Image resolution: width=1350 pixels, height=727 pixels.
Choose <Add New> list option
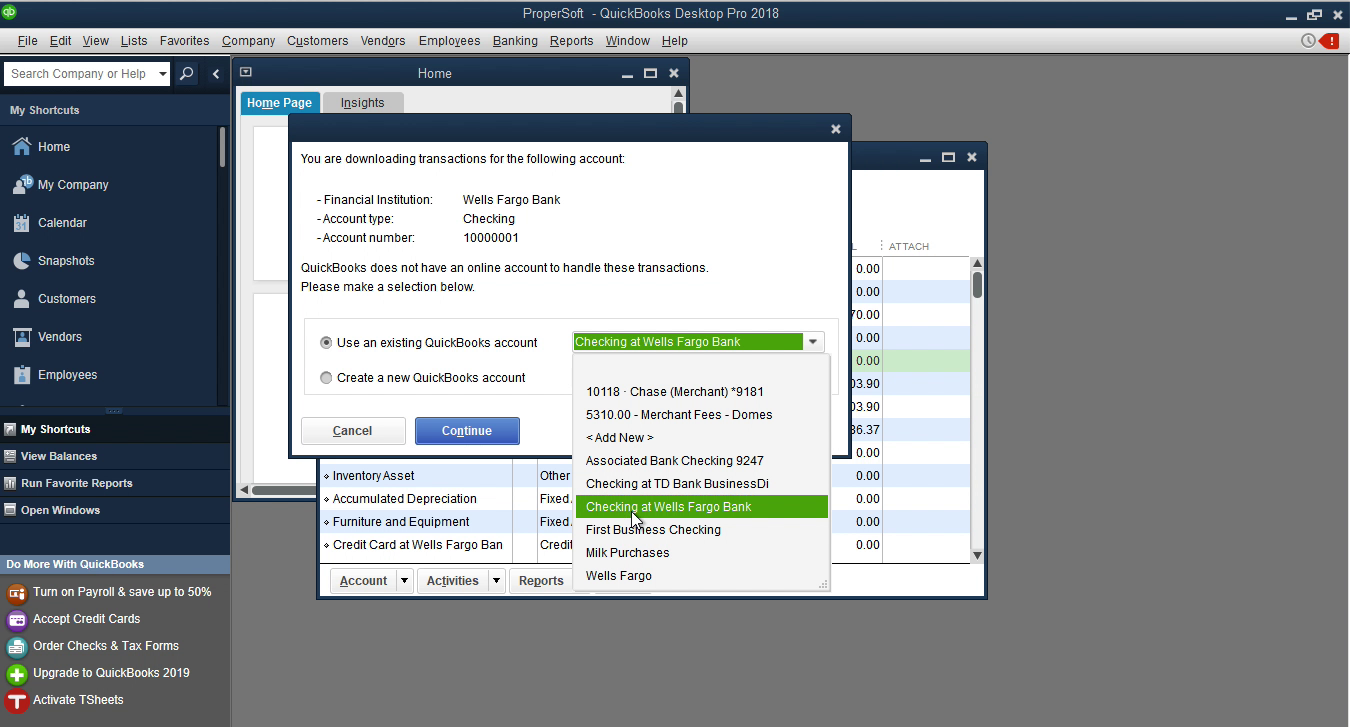coord(702,438)
